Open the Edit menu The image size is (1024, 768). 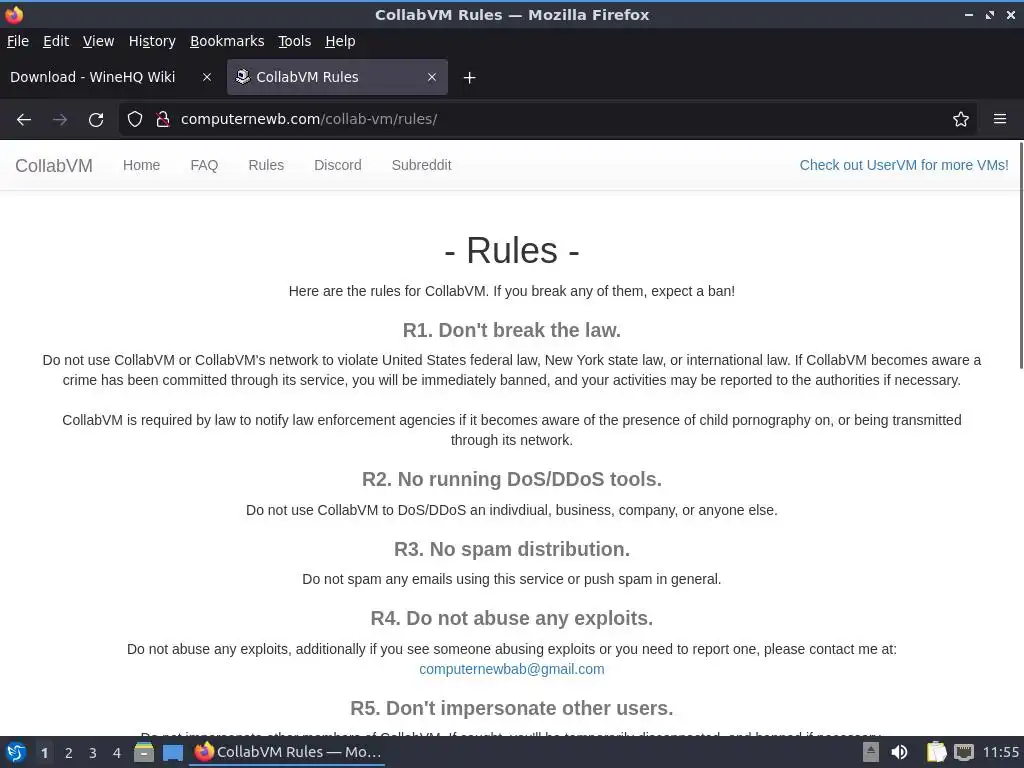pyautogui.click(x=56, y=41)
